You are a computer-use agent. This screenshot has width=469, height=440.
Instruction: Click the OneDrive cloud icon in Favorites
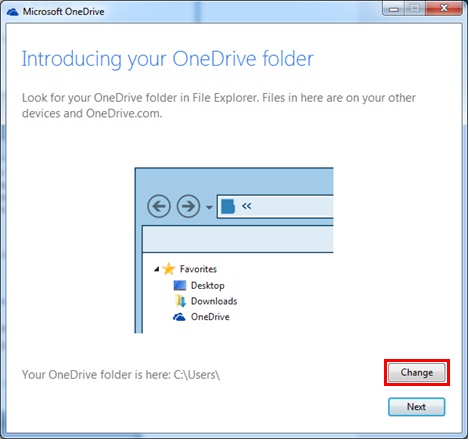(x=179, y=317)
